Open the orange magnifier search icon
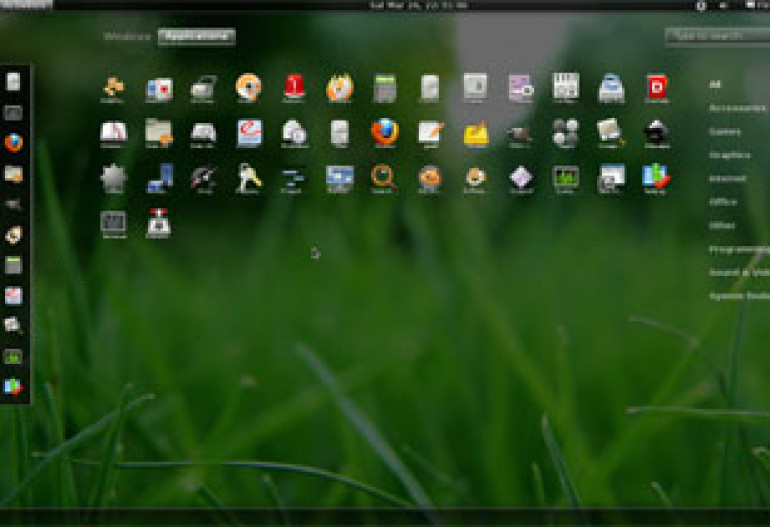Screen dimensions: 770x527 (383, 178)
